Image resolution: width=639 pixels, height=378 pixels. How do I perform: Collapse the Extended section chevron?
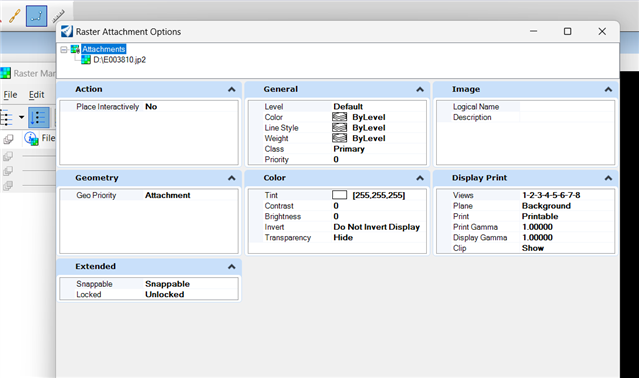(x=231, y=267)
